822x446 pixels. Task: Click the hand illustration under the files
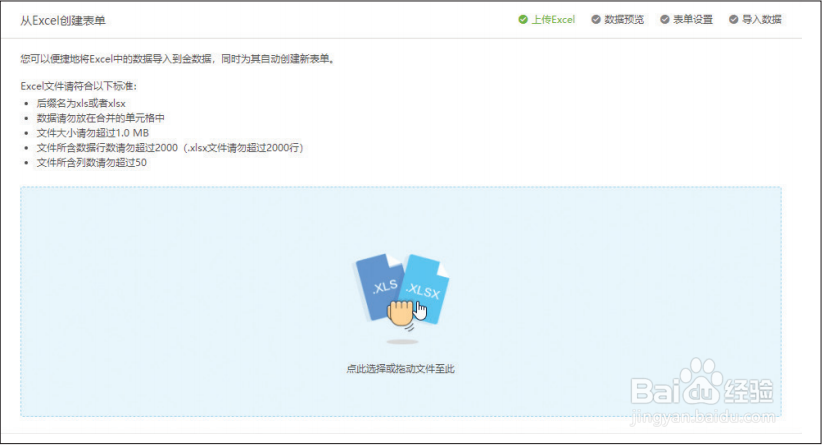(401, 313)
